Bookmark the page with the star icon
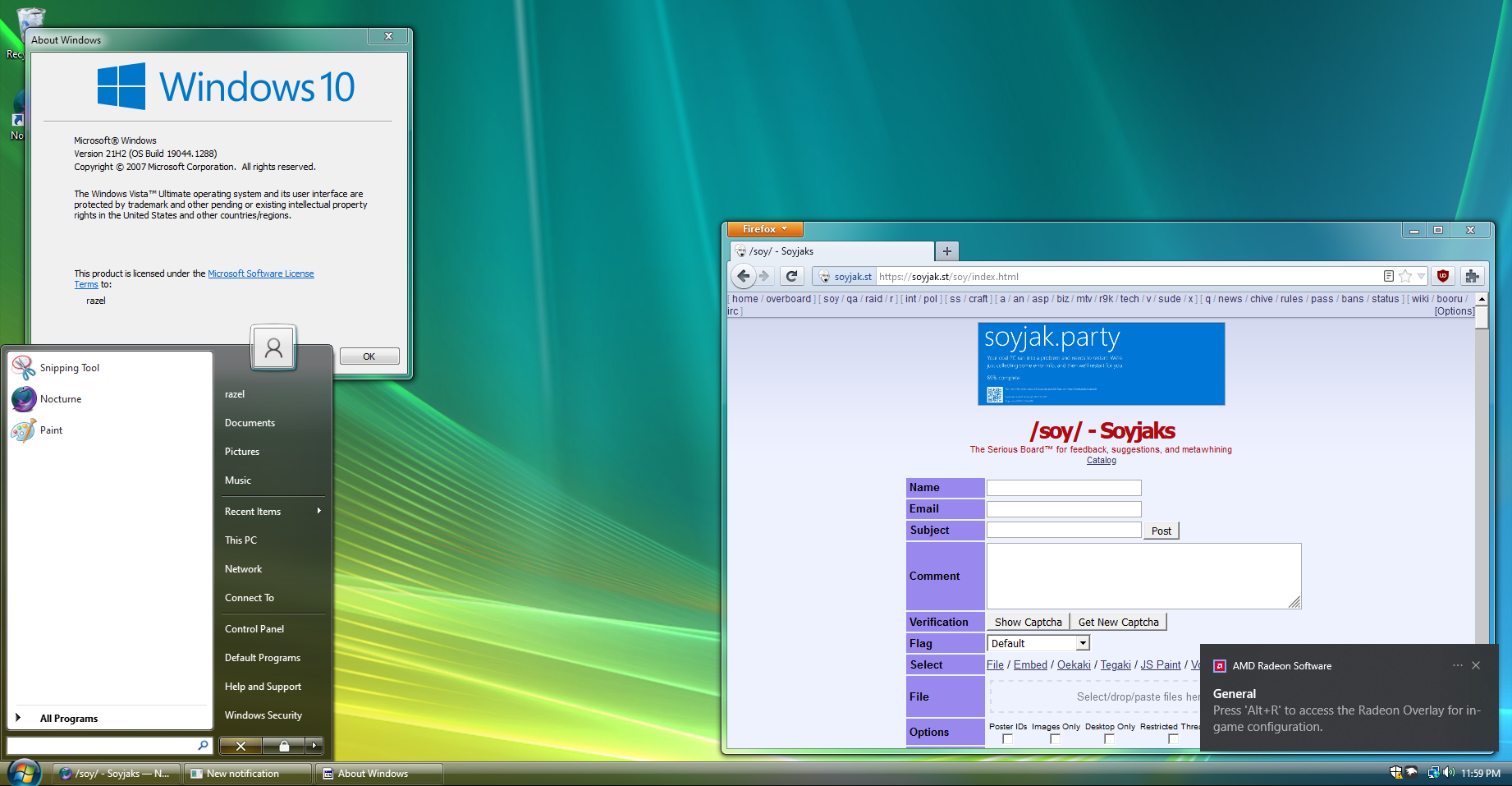 click(1405, 276)
